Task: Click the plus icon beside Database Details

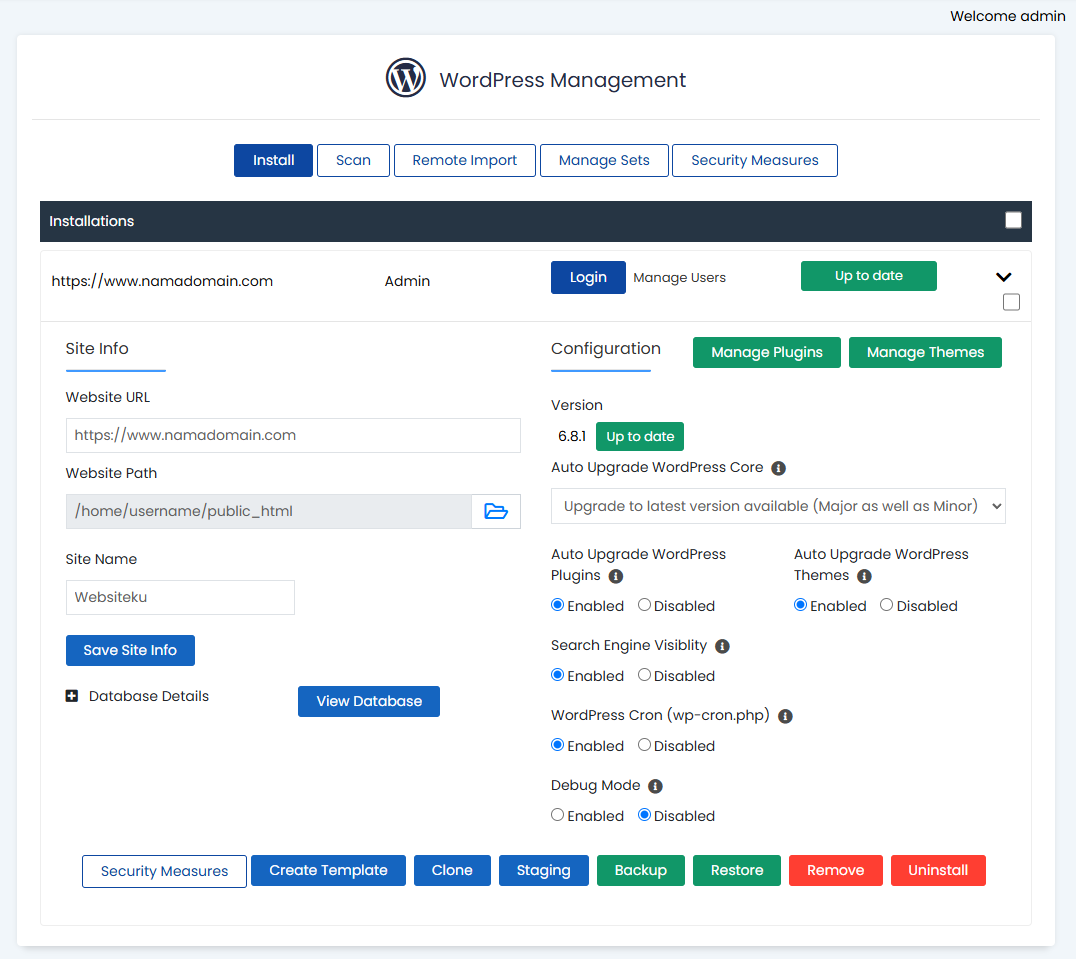Action: coord(71,696)
